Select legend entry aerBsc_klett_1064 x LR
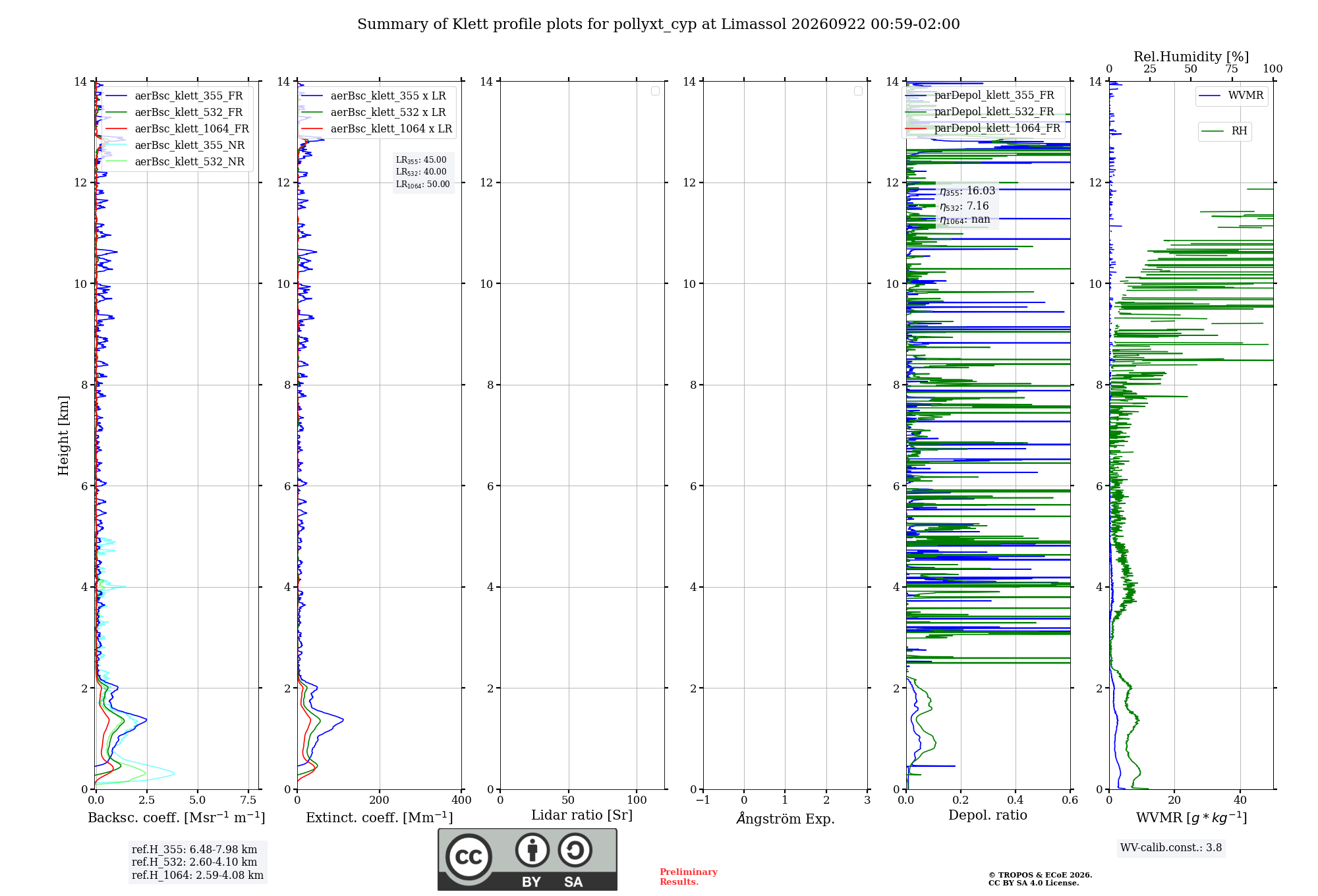The image size is (1318, 896). [378, 129]
